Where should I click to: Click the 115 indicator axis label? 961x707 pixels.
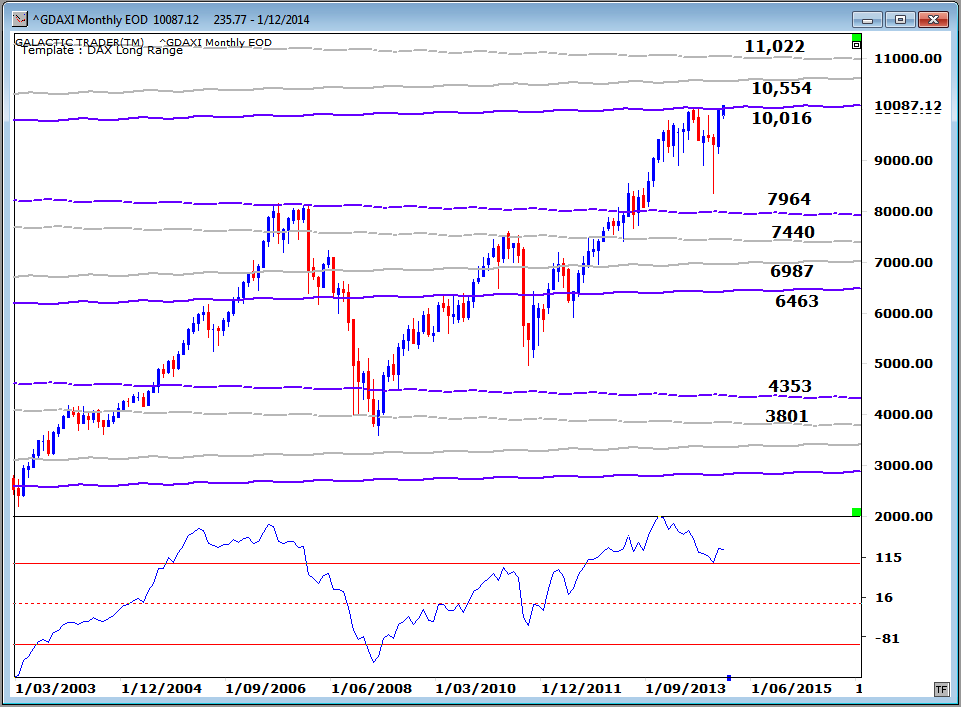coord(889,558)
